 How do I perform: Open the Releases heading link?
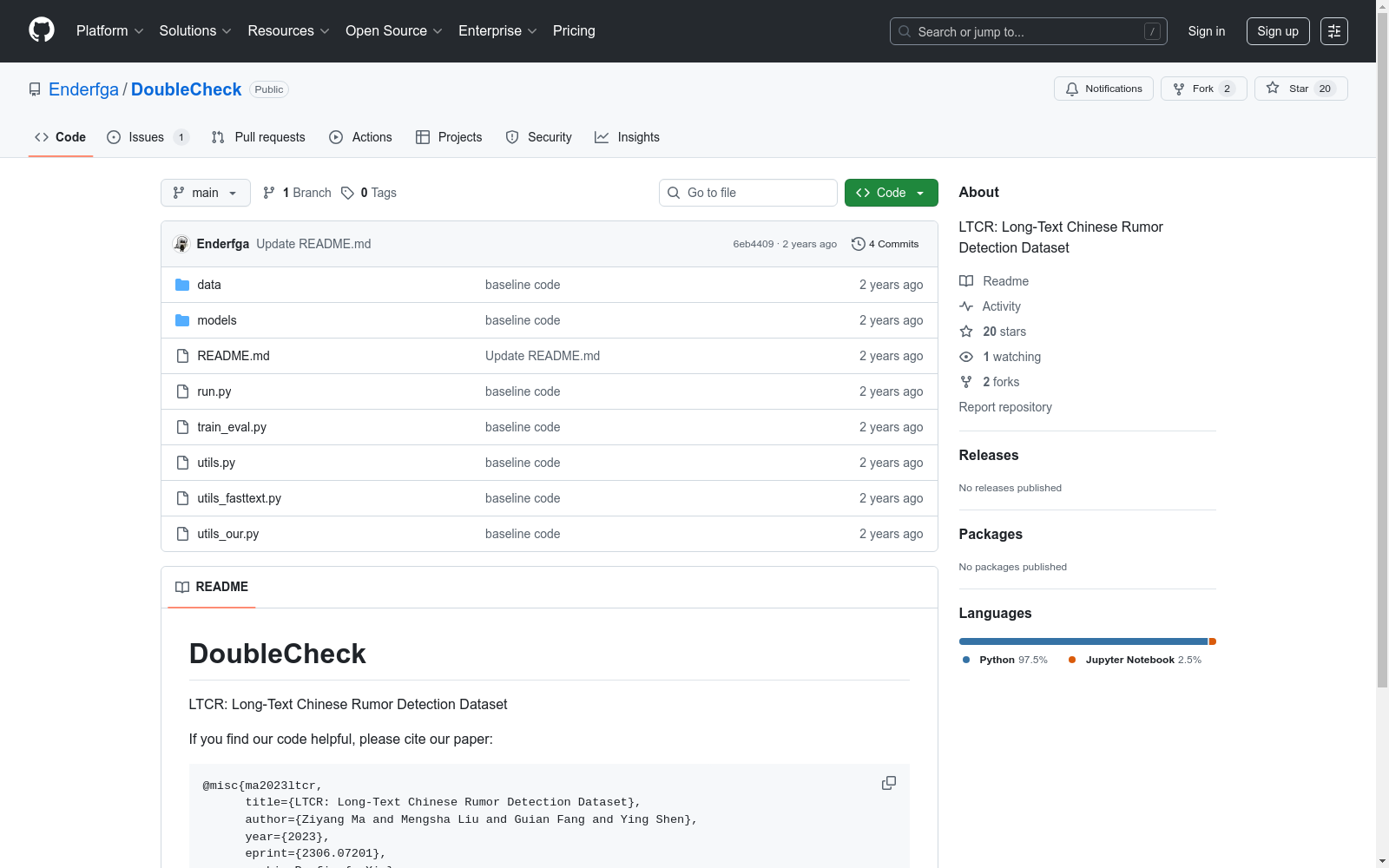[x=989, y=455]
